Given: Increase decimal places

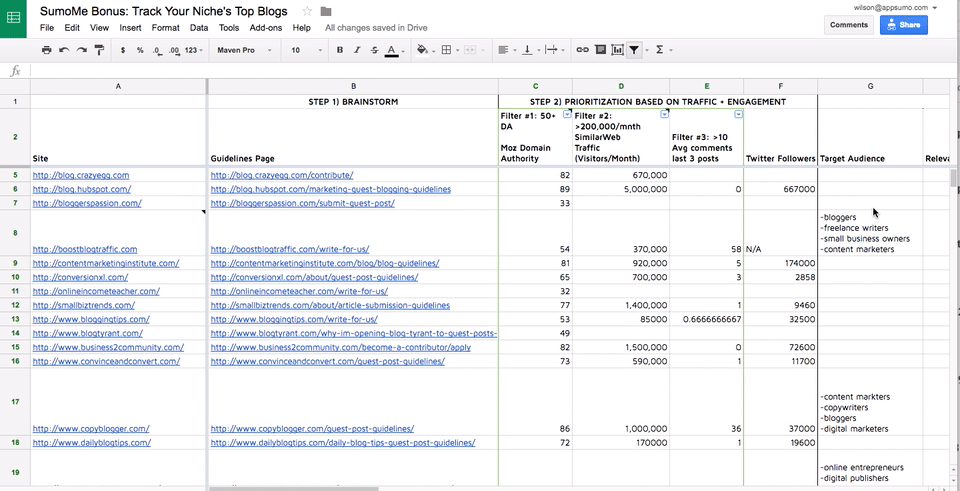Looking at the screenshot, I should click(x=174, y=50).
